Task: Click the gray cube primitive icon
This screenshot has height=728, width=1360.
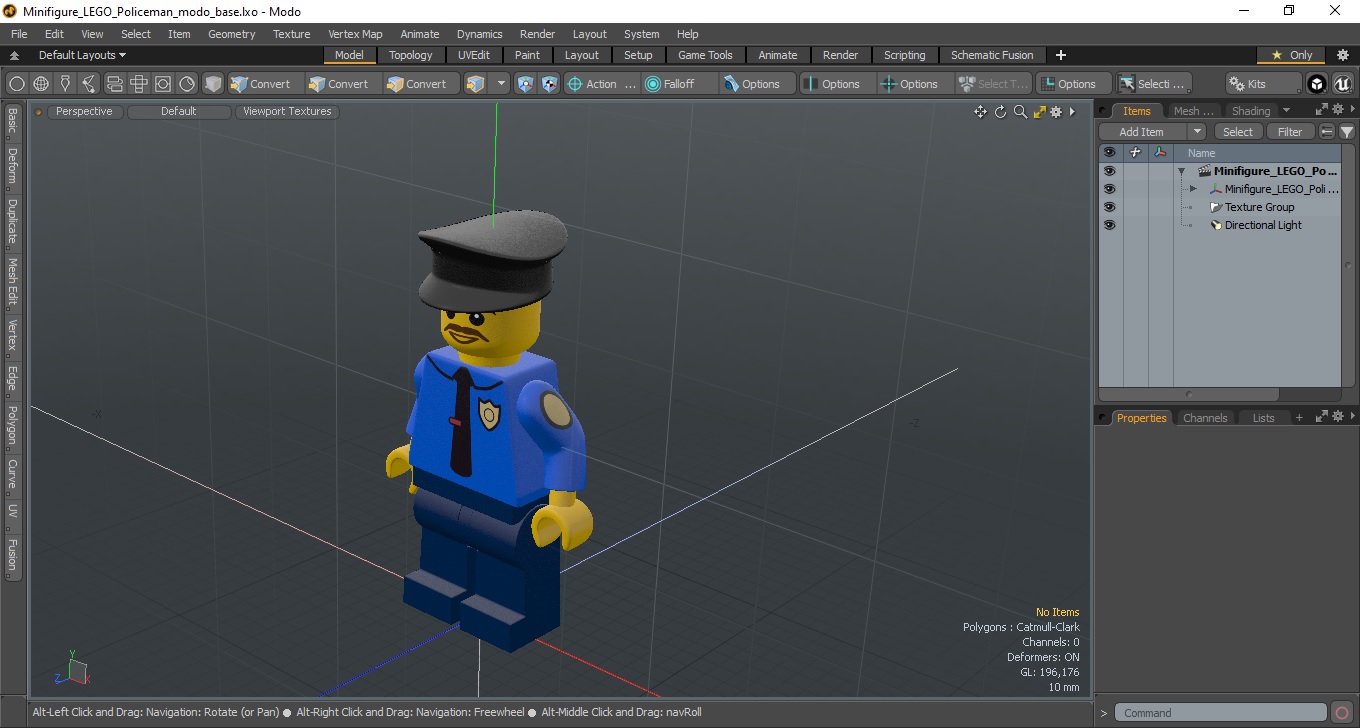Action: pyautogui.click(x=213, y=84)
